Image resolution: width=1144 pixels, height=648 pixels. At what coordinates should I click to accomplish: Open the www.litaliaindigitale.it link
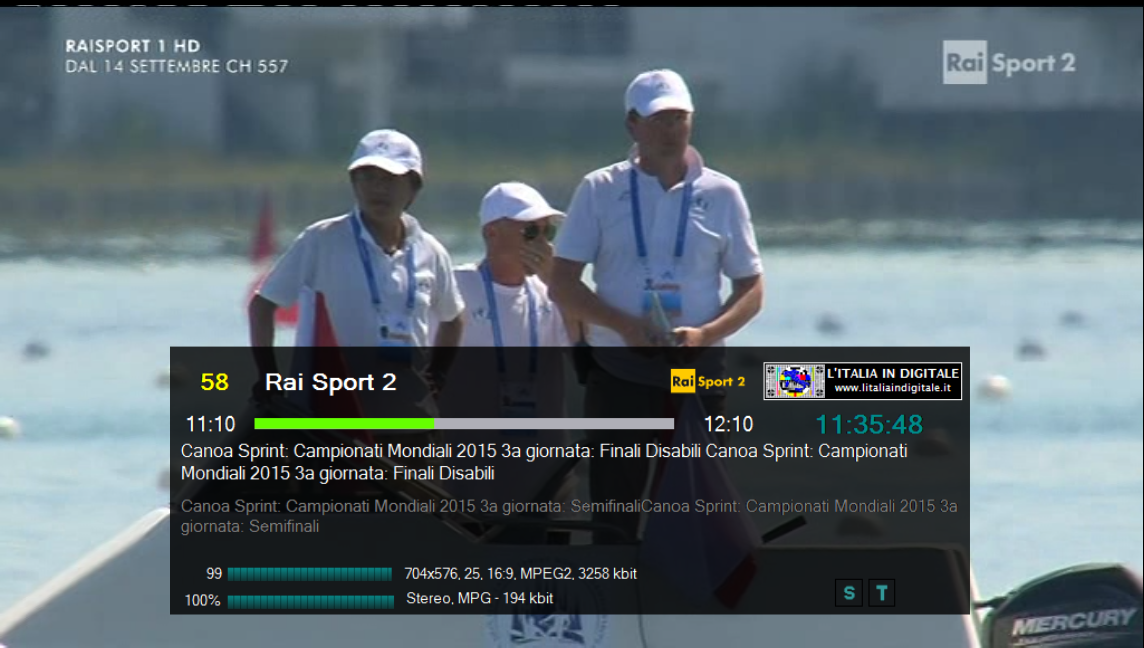point(893,388)
